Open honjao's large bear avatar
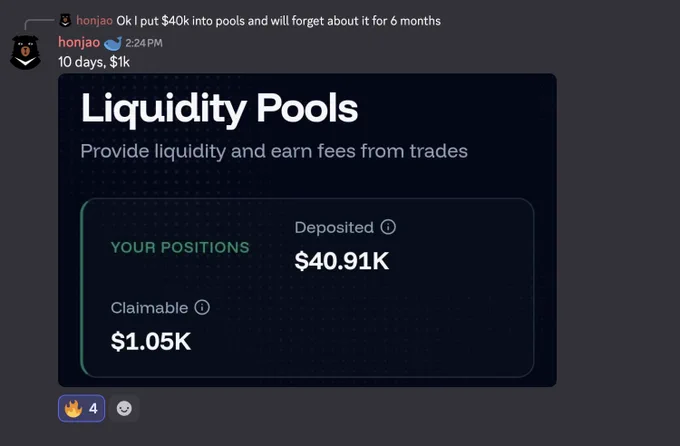Screen dimensions: 680x446 point(25,52)
